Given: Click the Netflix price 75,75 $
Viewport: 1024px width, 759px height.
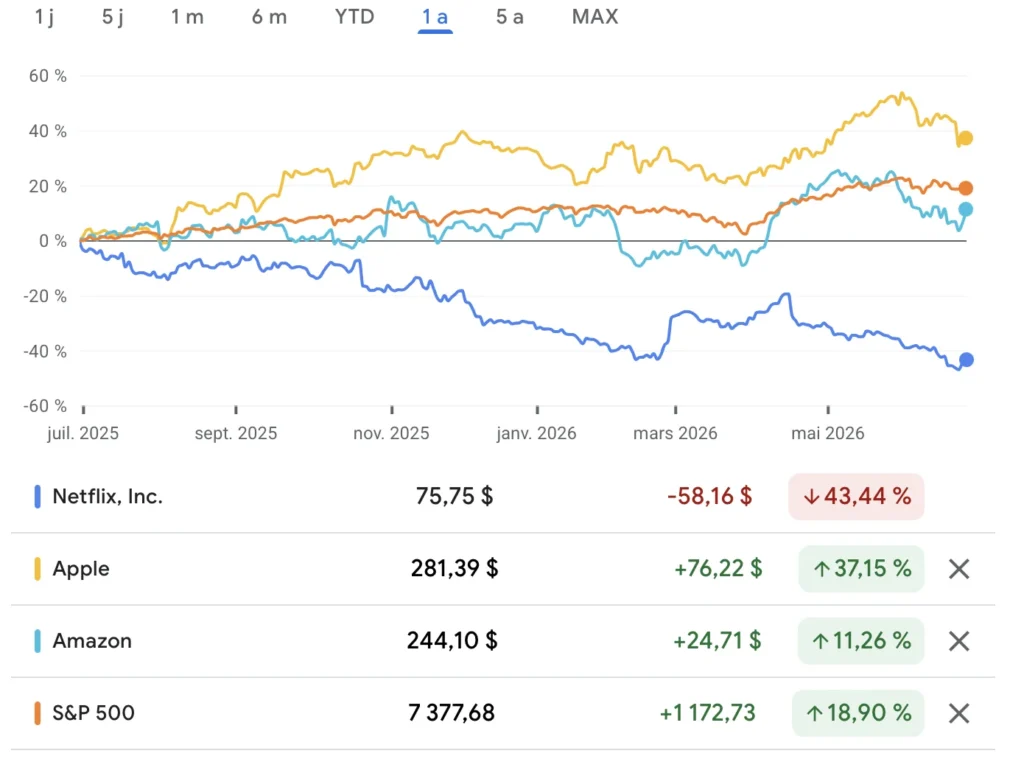Looking at the screenshot, I should pyautogui.click(x=455, y=496).
